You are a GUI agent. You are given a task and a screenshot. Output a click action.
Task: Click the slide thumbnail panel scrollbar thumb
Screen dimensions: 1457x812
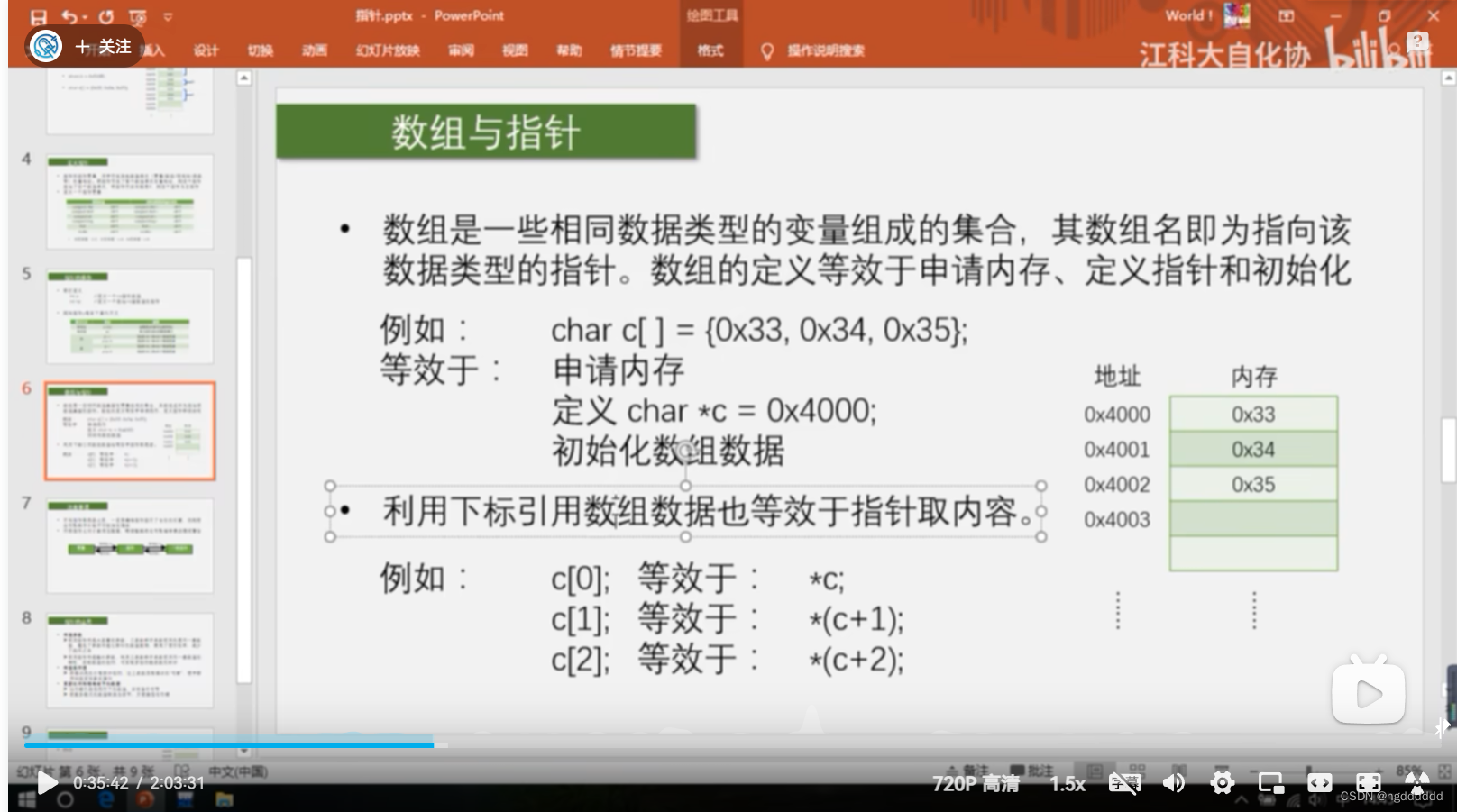click(x=243, y=469)
